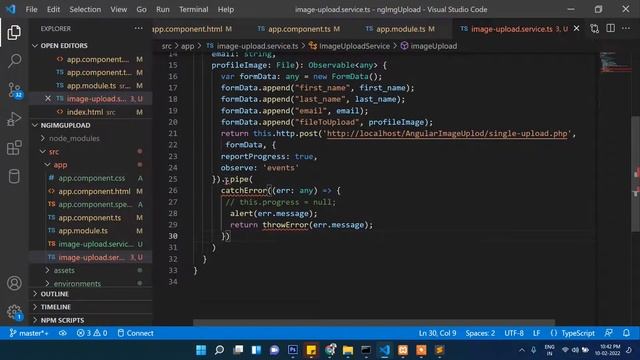Open the File menu

(31, 9)
